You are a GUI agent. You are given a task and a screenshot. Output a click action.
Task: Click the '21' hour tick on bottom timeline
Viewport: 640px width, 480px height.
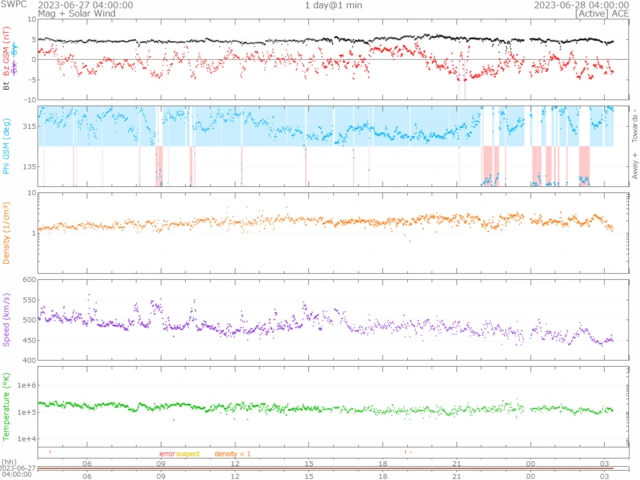click(456, 463)
